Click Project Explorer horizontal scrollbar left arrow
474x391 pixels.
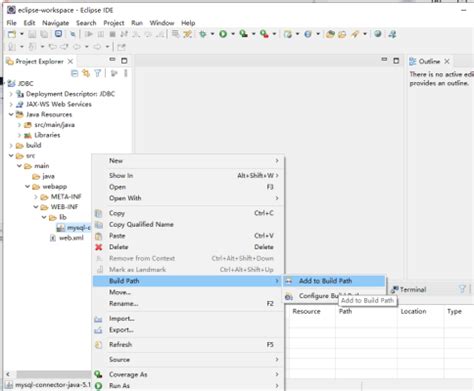pos(8,374)
